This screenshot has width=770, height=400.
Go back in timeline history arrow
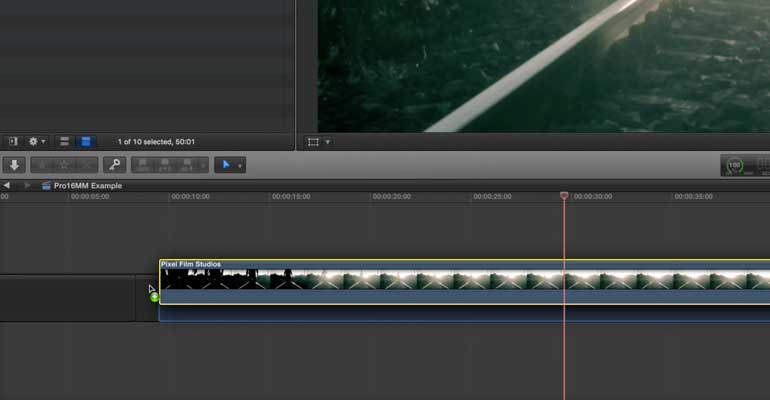point(6,185)
